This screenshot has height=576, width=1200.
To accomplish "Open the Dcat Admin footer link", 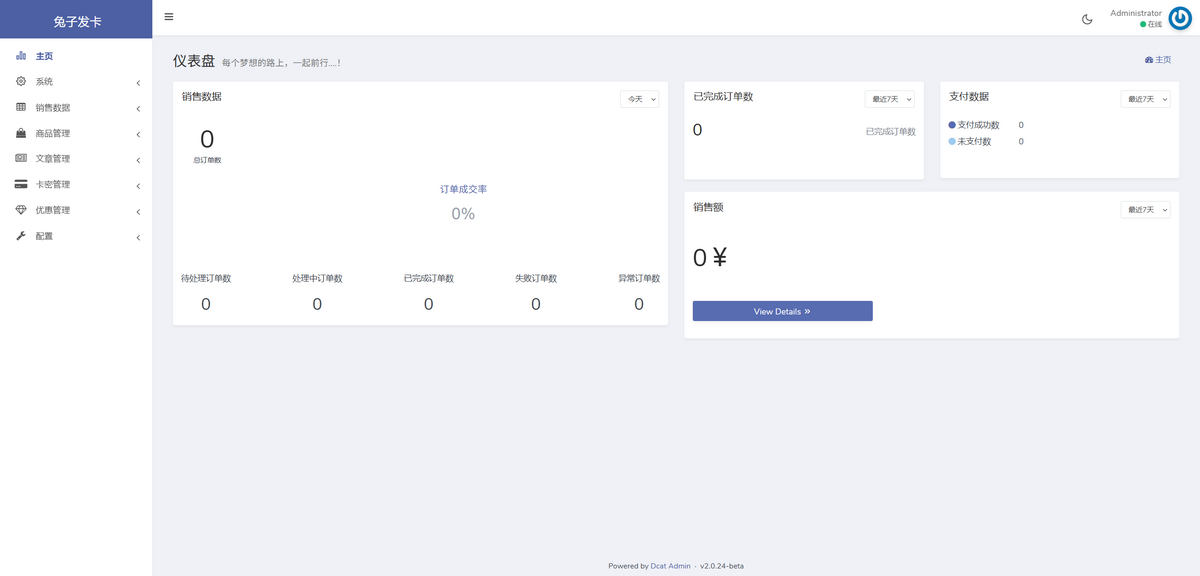I will (x=670, y=566).
